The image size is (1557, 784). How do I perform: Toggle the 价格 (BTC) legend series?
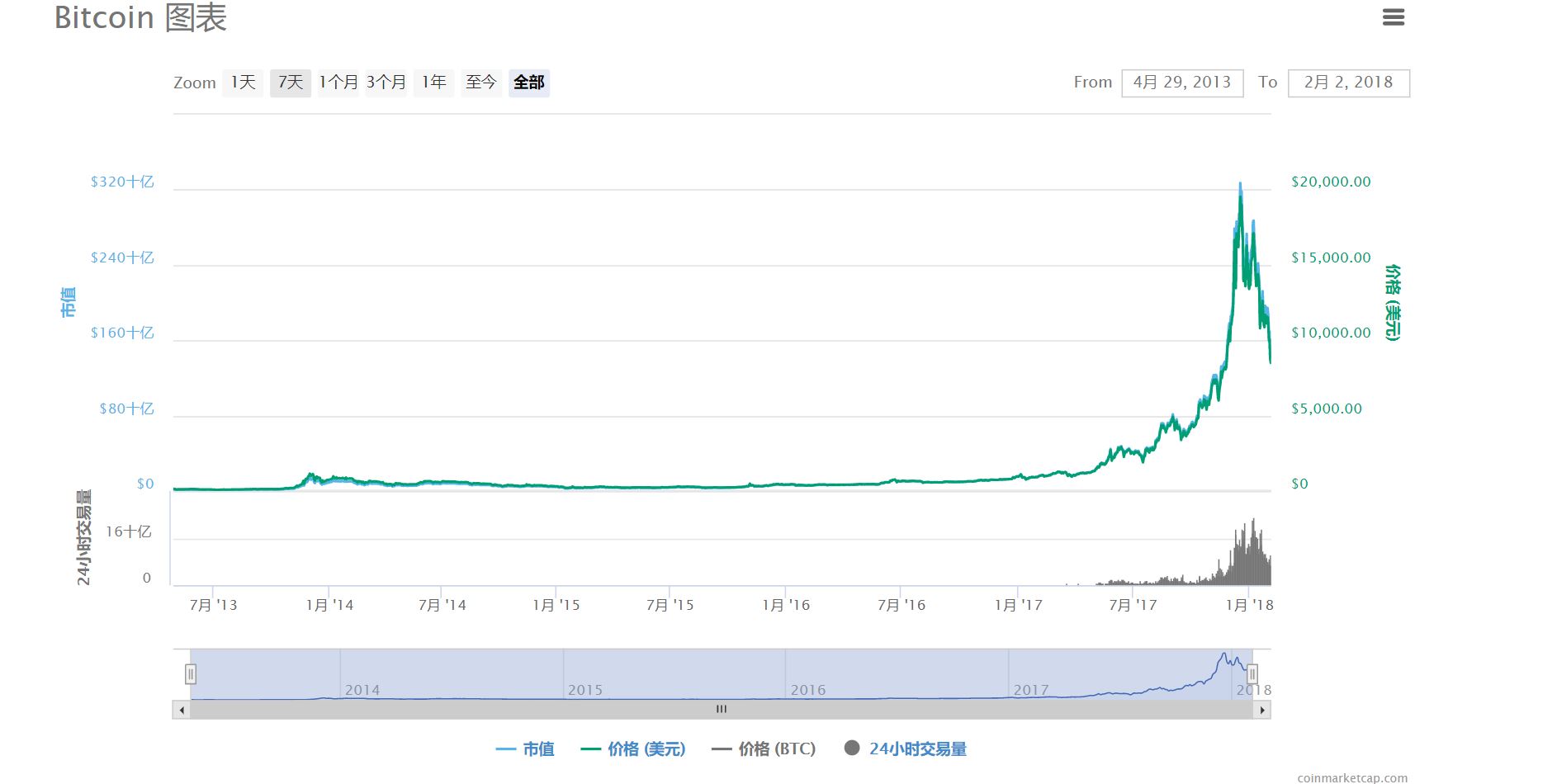(764, 749)
